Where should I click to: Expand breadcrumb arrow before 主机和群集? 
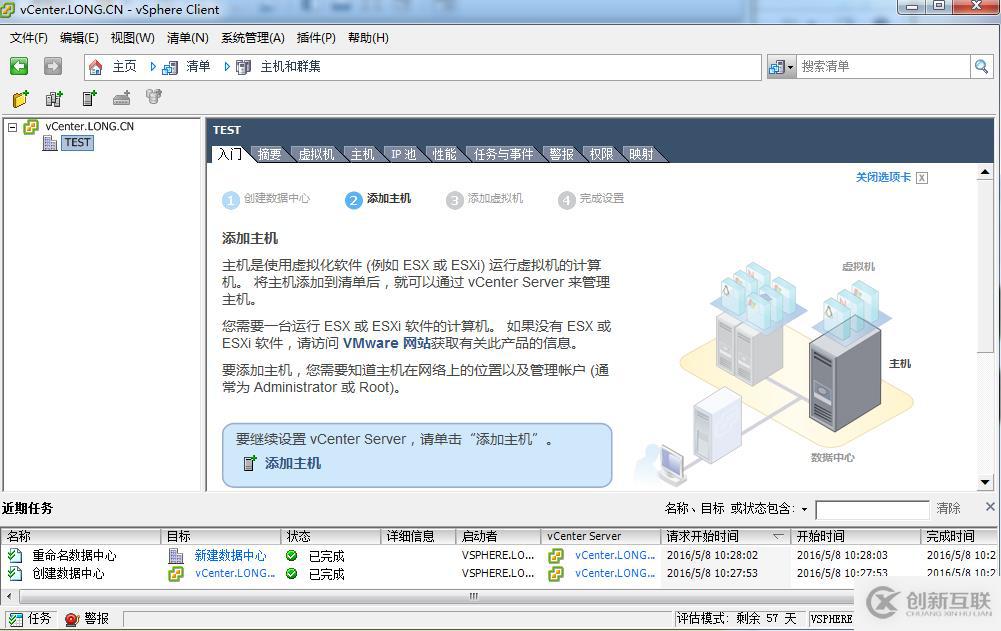(x=227, y=66)
